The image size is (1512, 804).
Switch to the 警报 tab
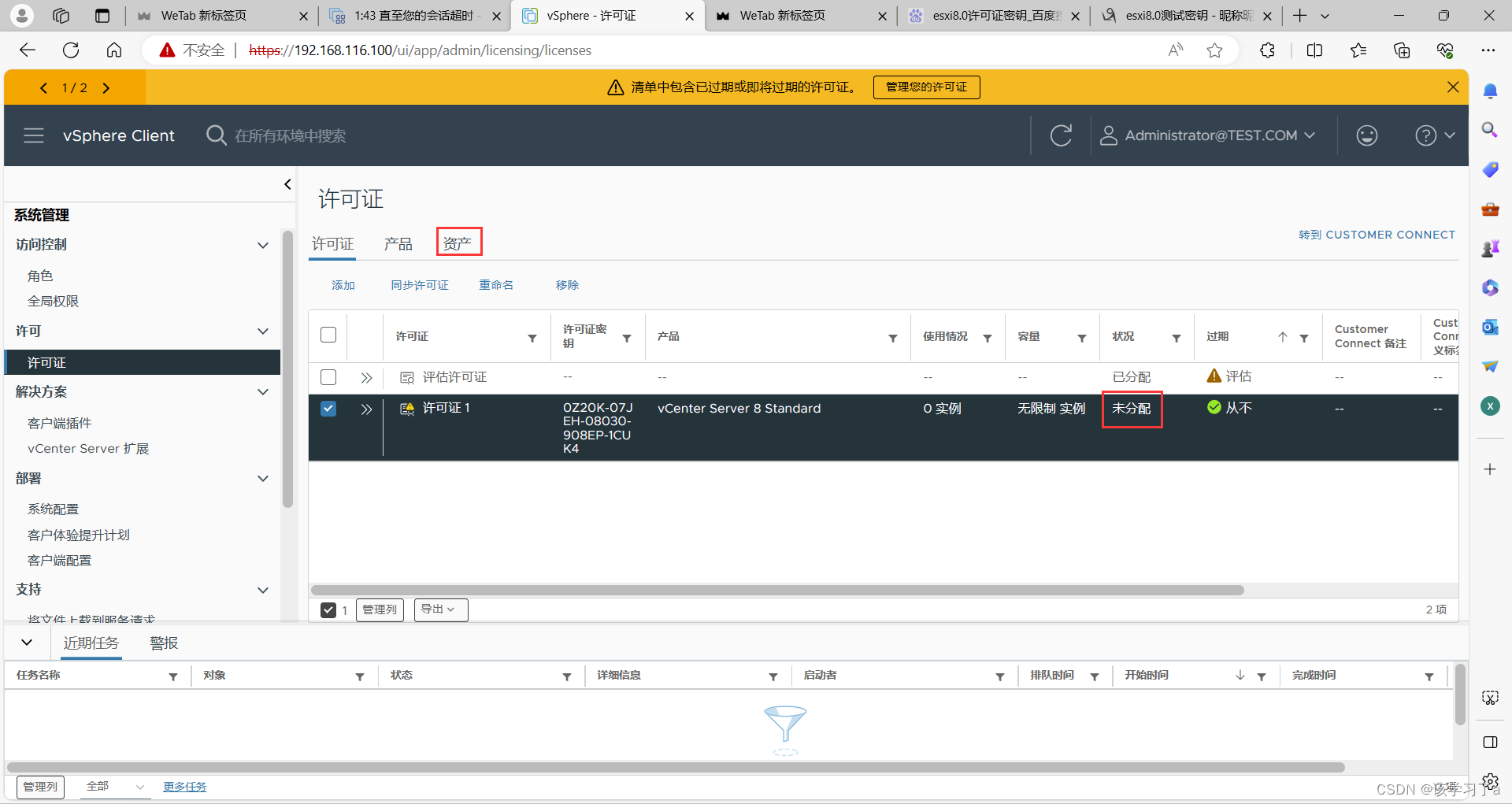coord(164,643)
